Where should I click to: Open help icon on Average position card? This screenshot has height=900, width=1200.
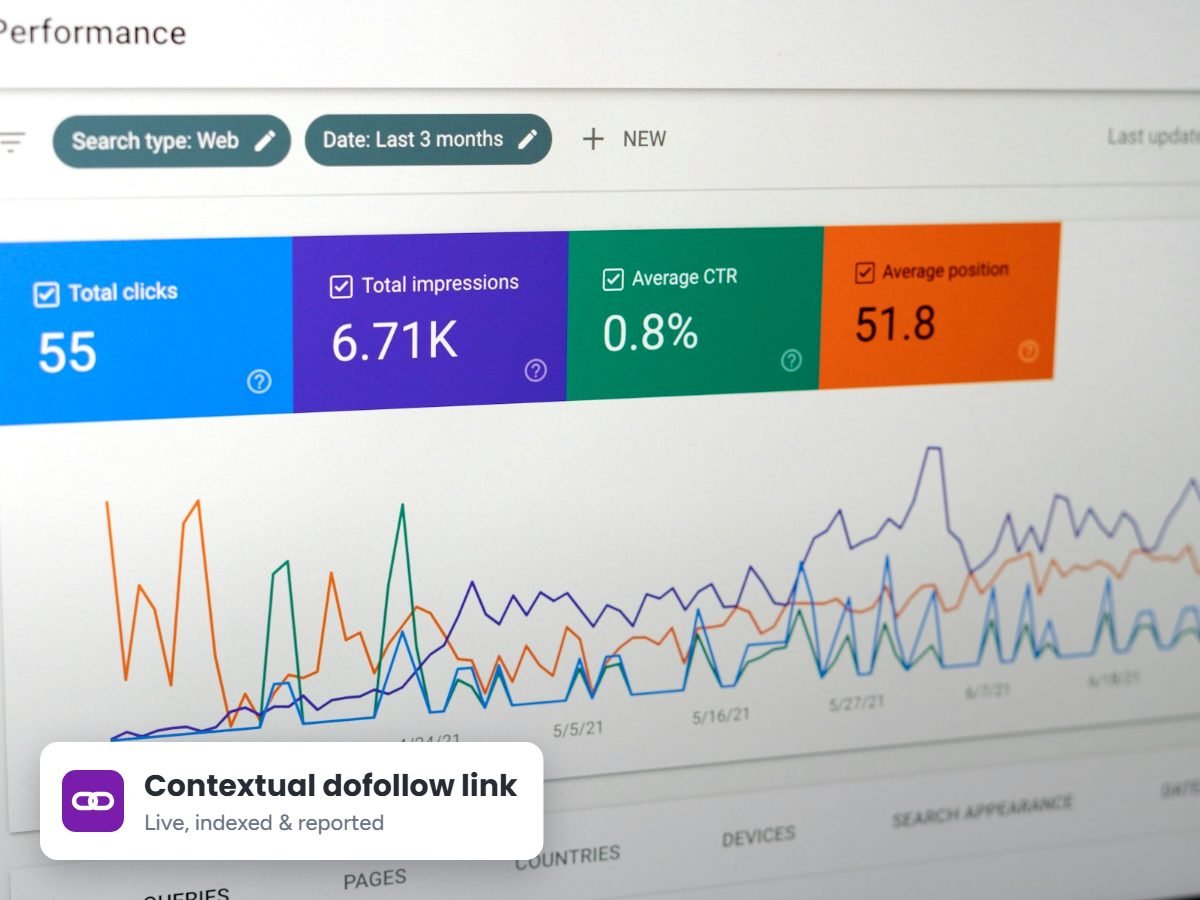pos(1028,351)
